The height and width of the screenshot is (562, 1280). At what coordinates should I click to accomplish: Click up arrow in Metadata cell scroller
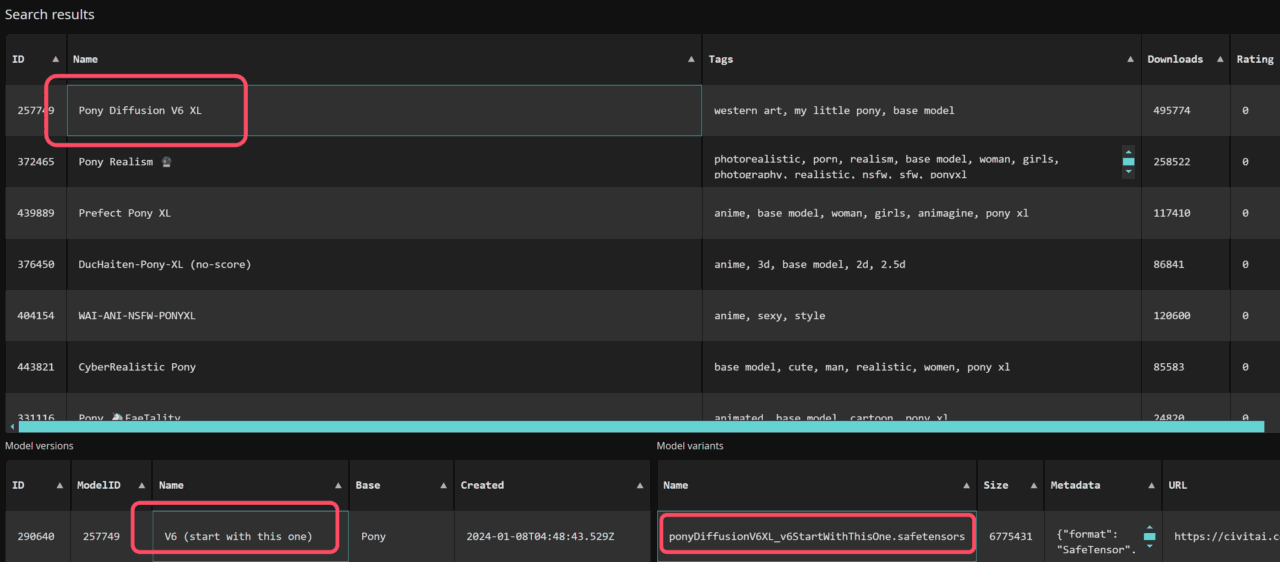coord(1150,527)
